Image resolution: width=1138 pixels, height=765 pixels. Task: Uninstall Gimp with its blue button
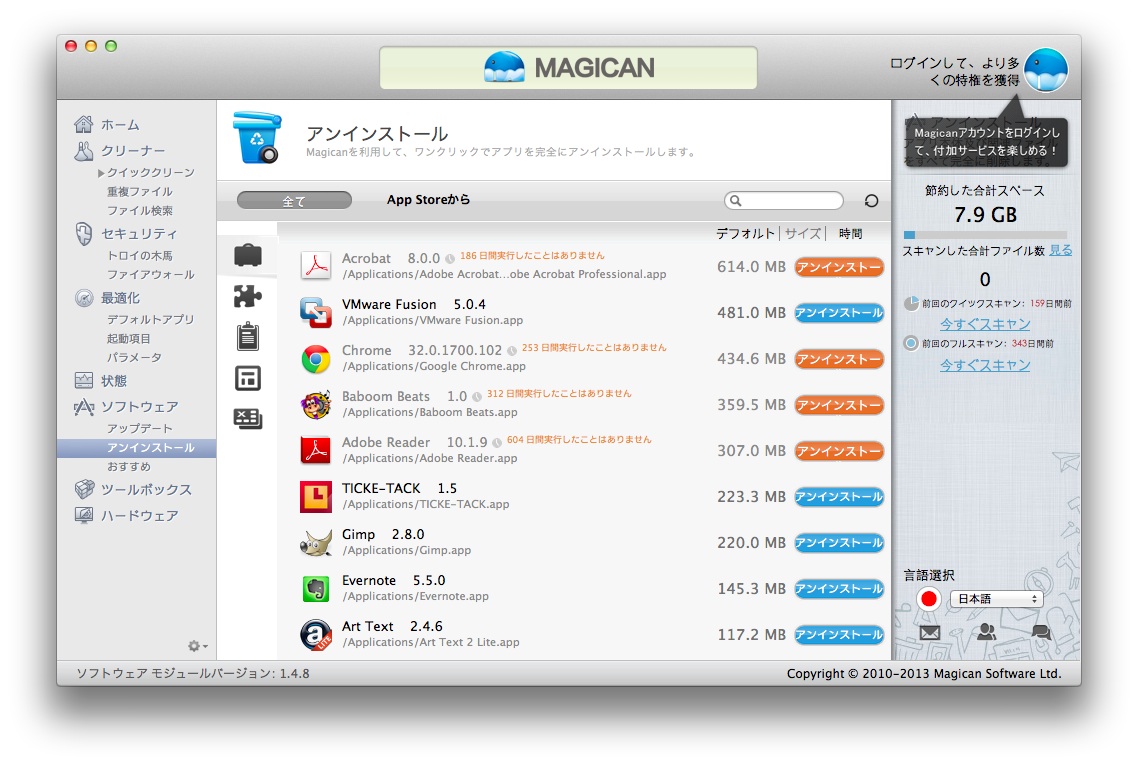pyautogui.click(x=839, y=543)
